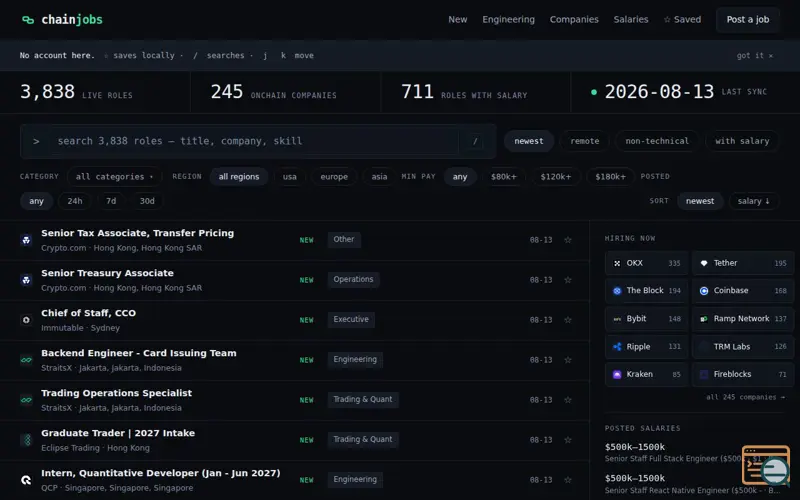Viewport: 800px width, 500px height.
Task: Click the Eclipse Trading logo beside Graduate Trader
Action: (26, 440)
